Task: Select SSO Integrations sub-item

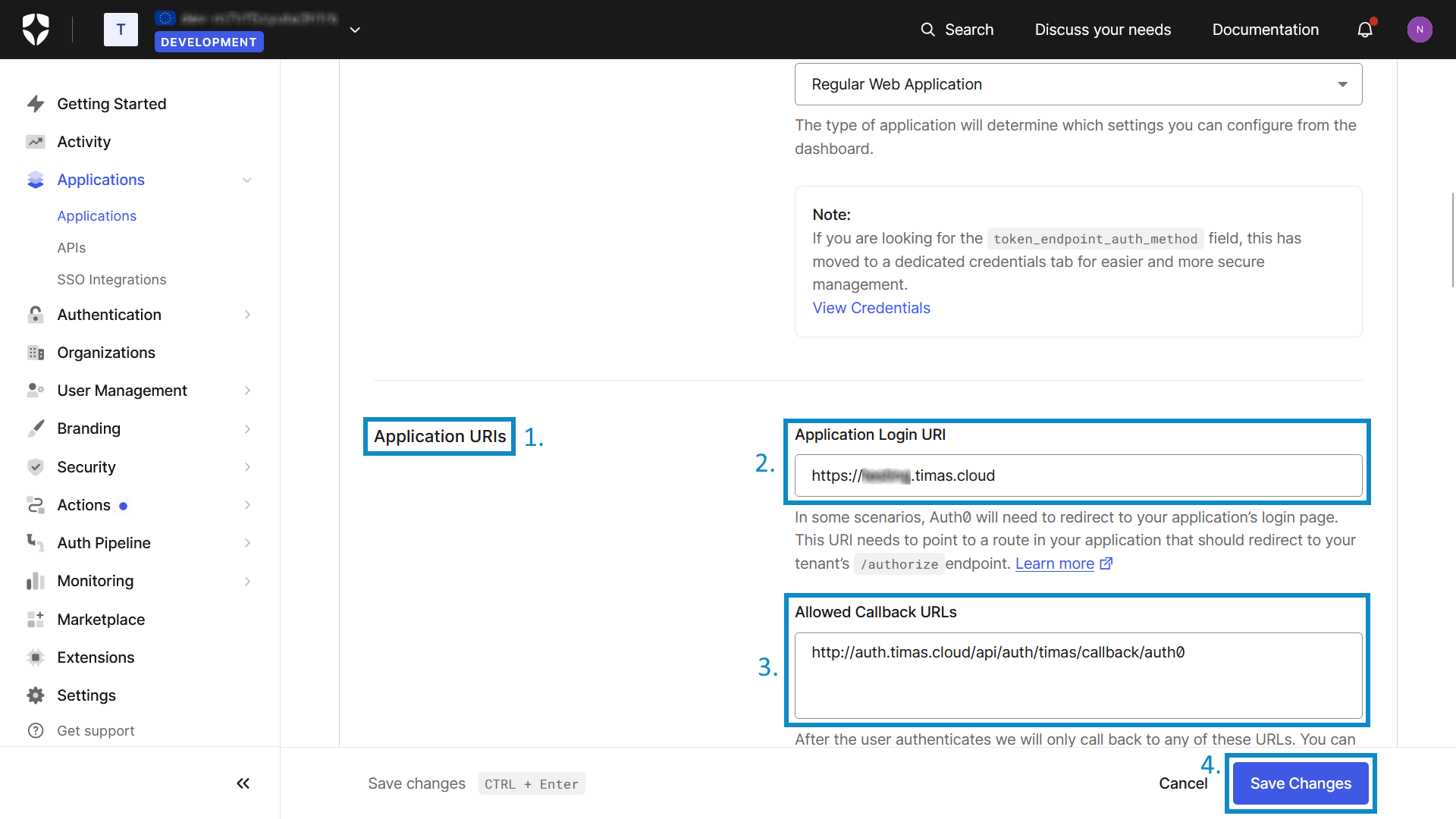Action: (x=111, y=280)
